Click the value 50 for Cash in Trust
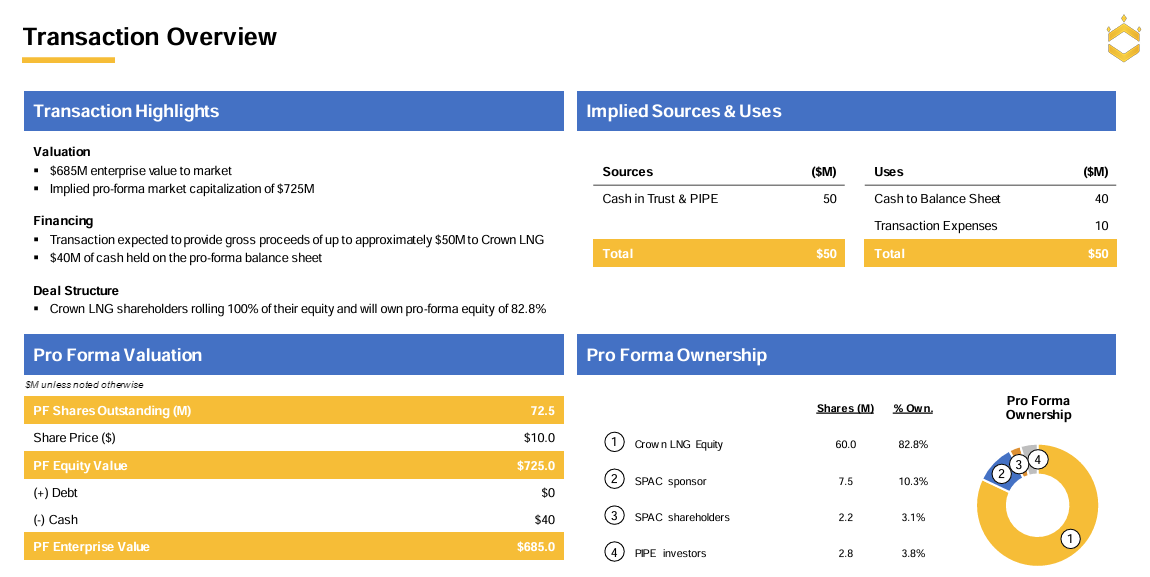The height and width of the screenshot is (577, 1150). pyautogui.click(x=829, y=199)
